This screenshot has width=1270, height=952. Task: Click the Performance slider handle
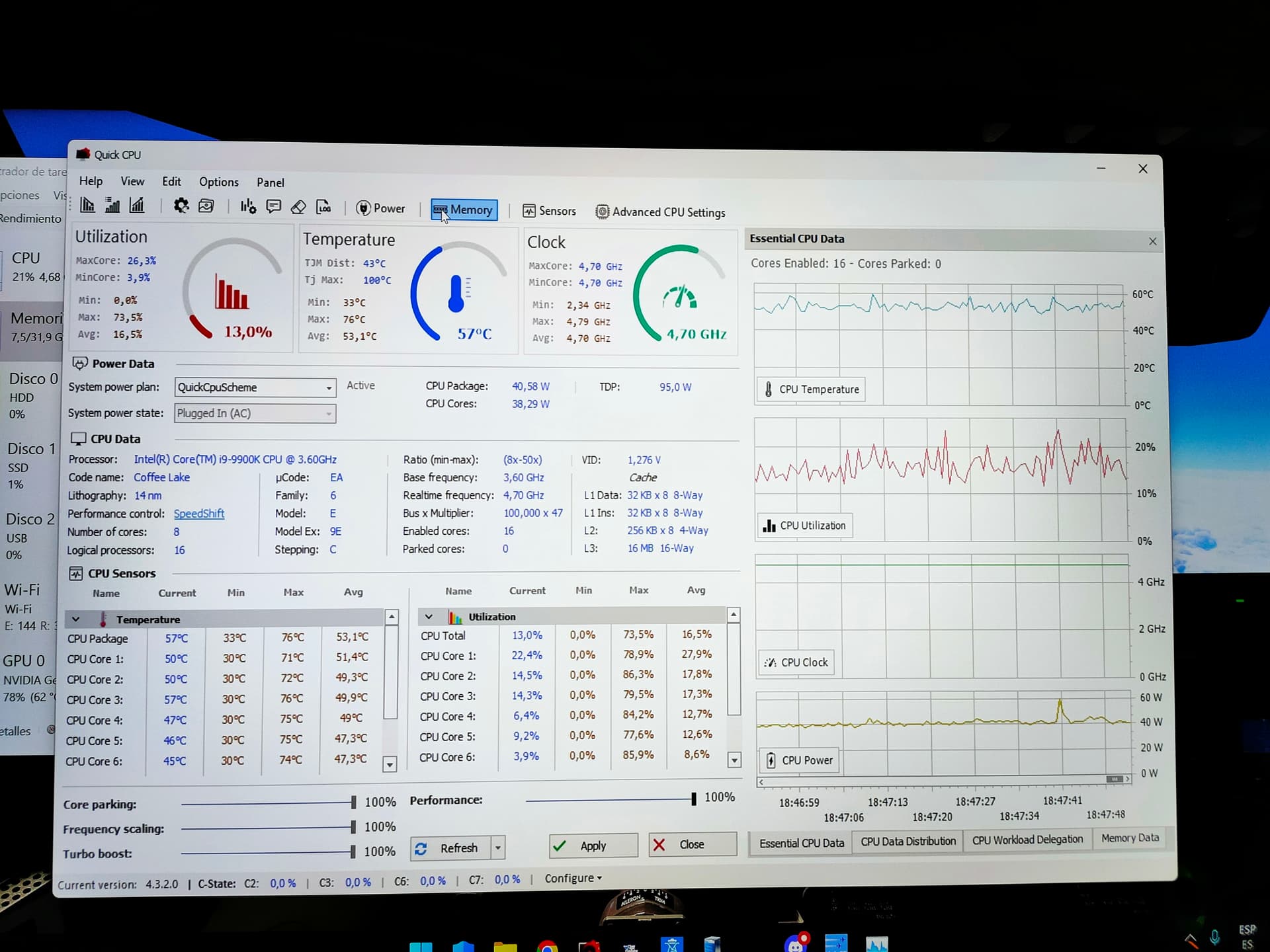click(x=693, y=799)
